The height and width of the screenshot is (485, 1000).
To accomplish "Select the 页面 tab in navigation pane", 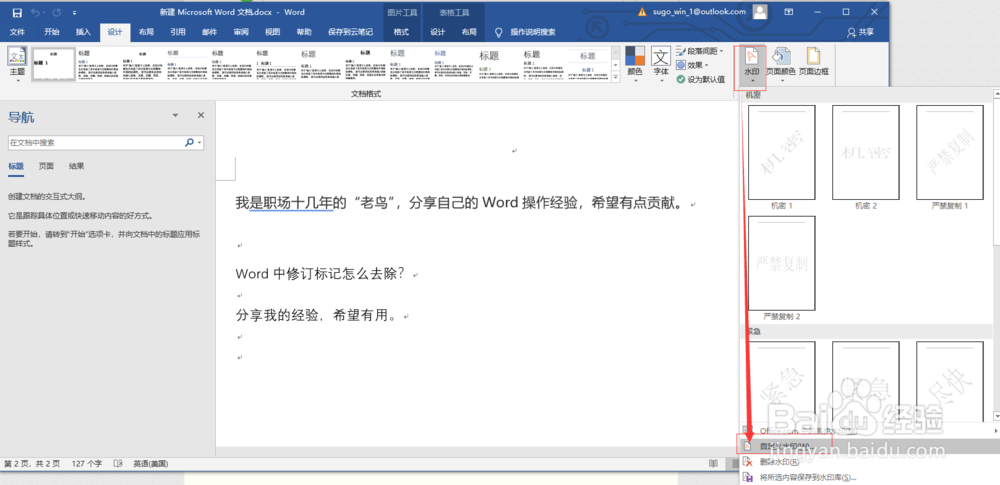I will 46,167.
